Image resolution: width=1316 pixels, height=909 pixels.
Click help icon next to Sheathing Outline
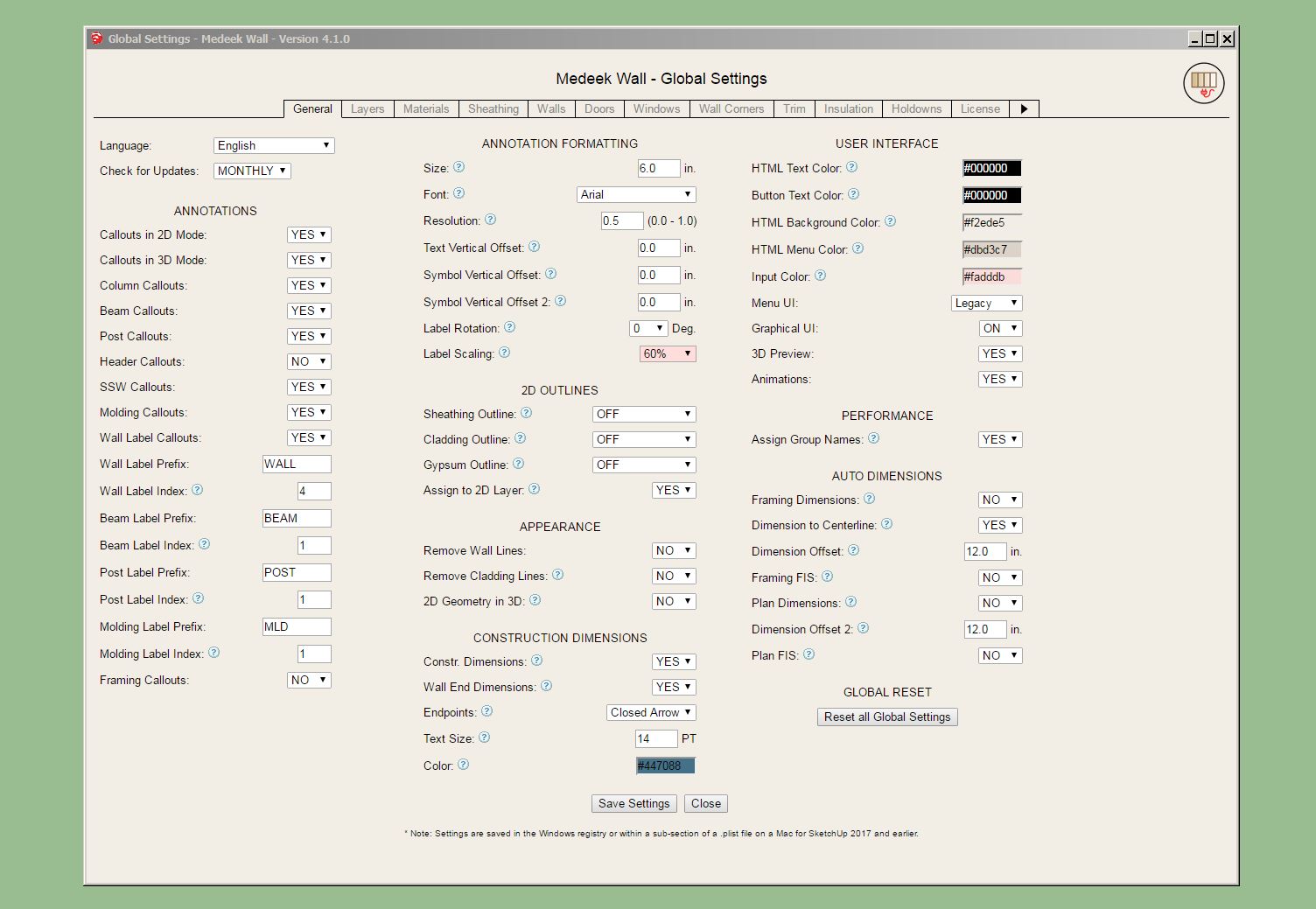(526, 413)
